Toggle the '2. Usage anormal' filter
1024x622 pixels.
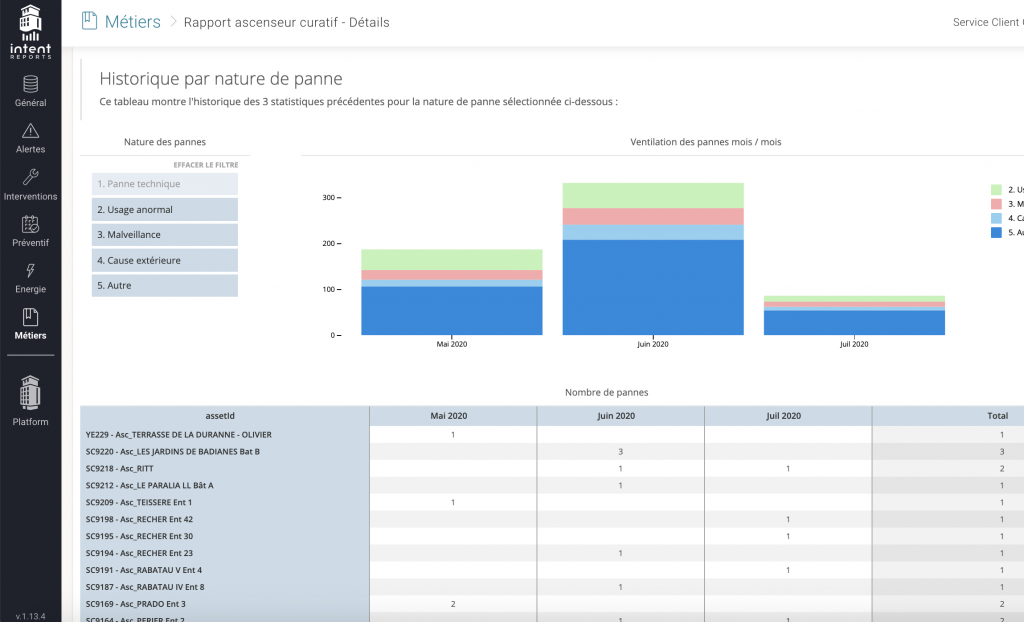click(x=164, y=209)
